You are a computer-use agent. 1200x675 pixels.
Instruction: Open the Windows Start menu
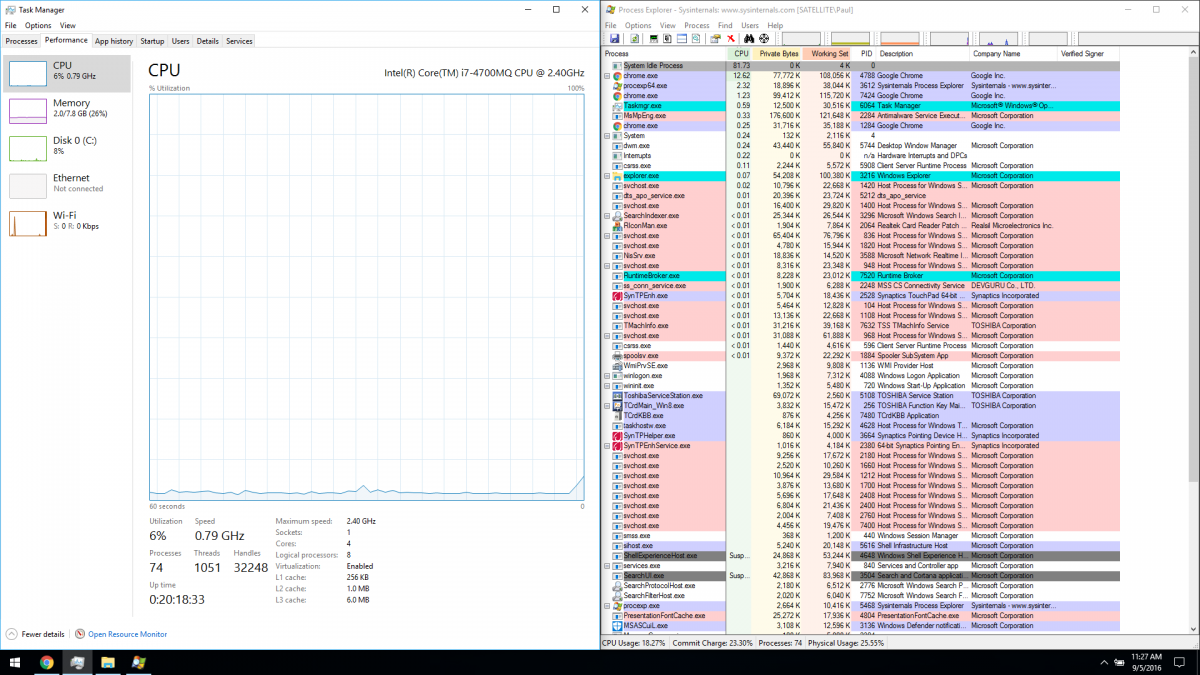click(15, 662)
